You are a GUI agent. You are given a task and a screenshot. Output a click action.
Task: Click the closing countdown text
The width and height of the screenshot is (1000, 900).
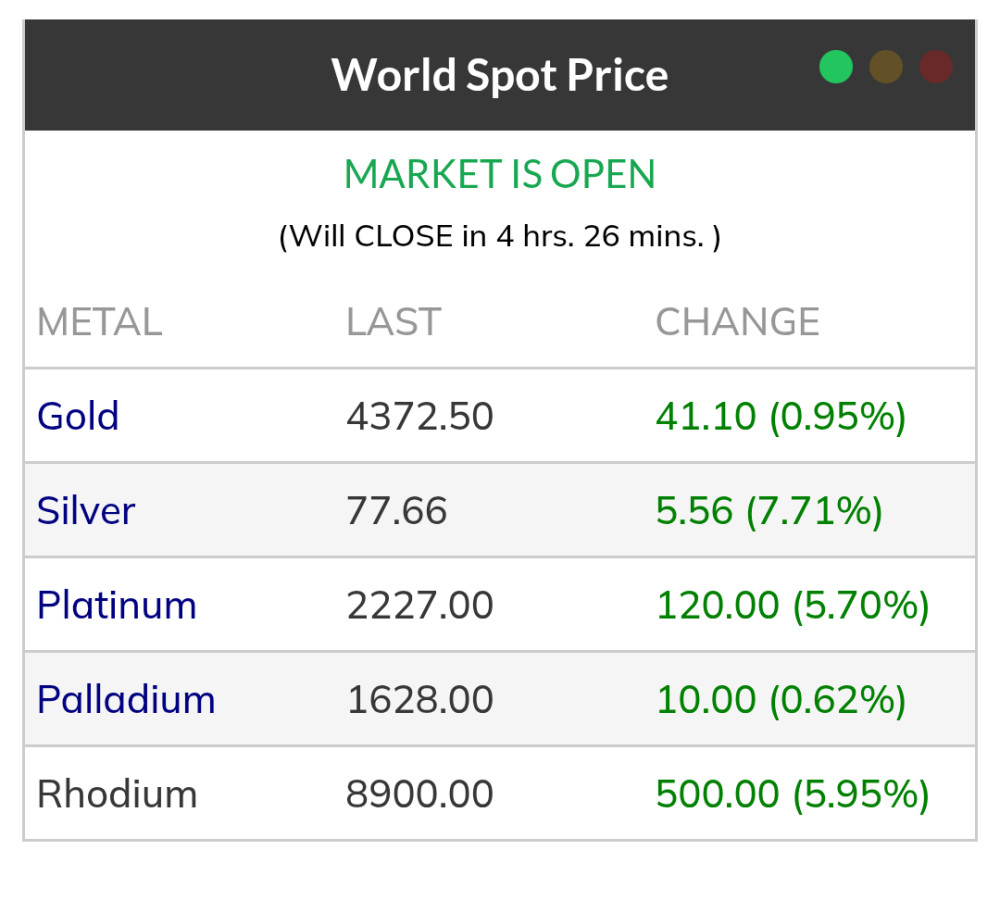[x=500, y=237]
